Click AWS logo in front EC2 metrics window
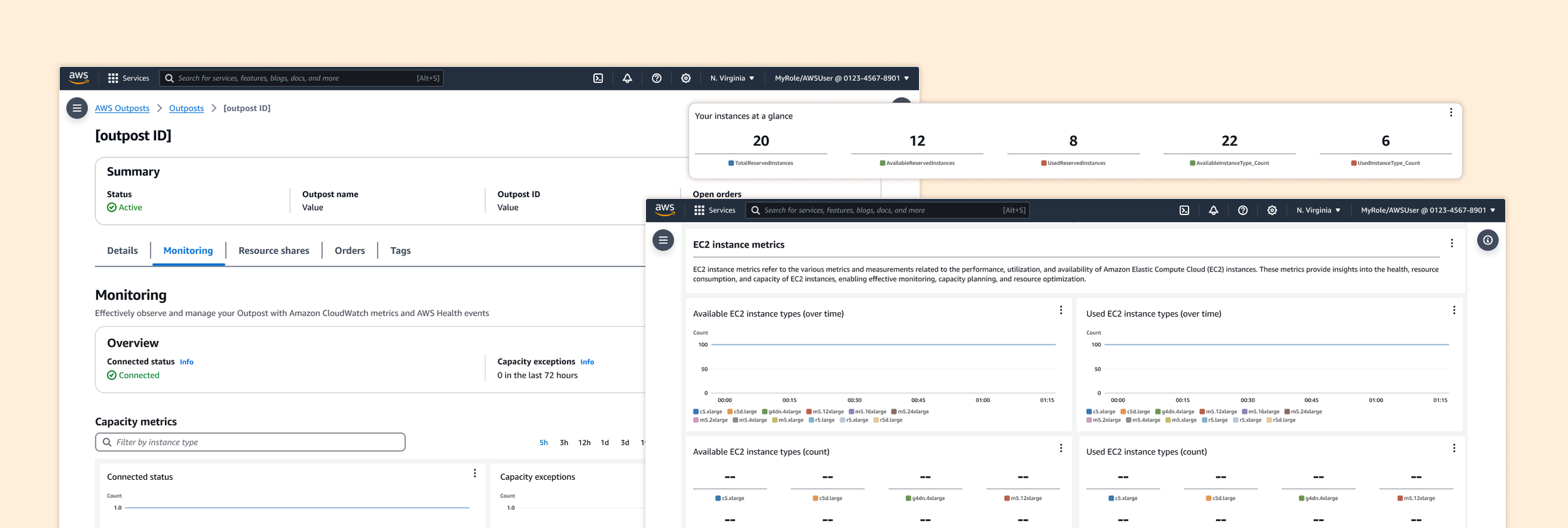Screen dimensions: 1568x528 pos(665,210)
